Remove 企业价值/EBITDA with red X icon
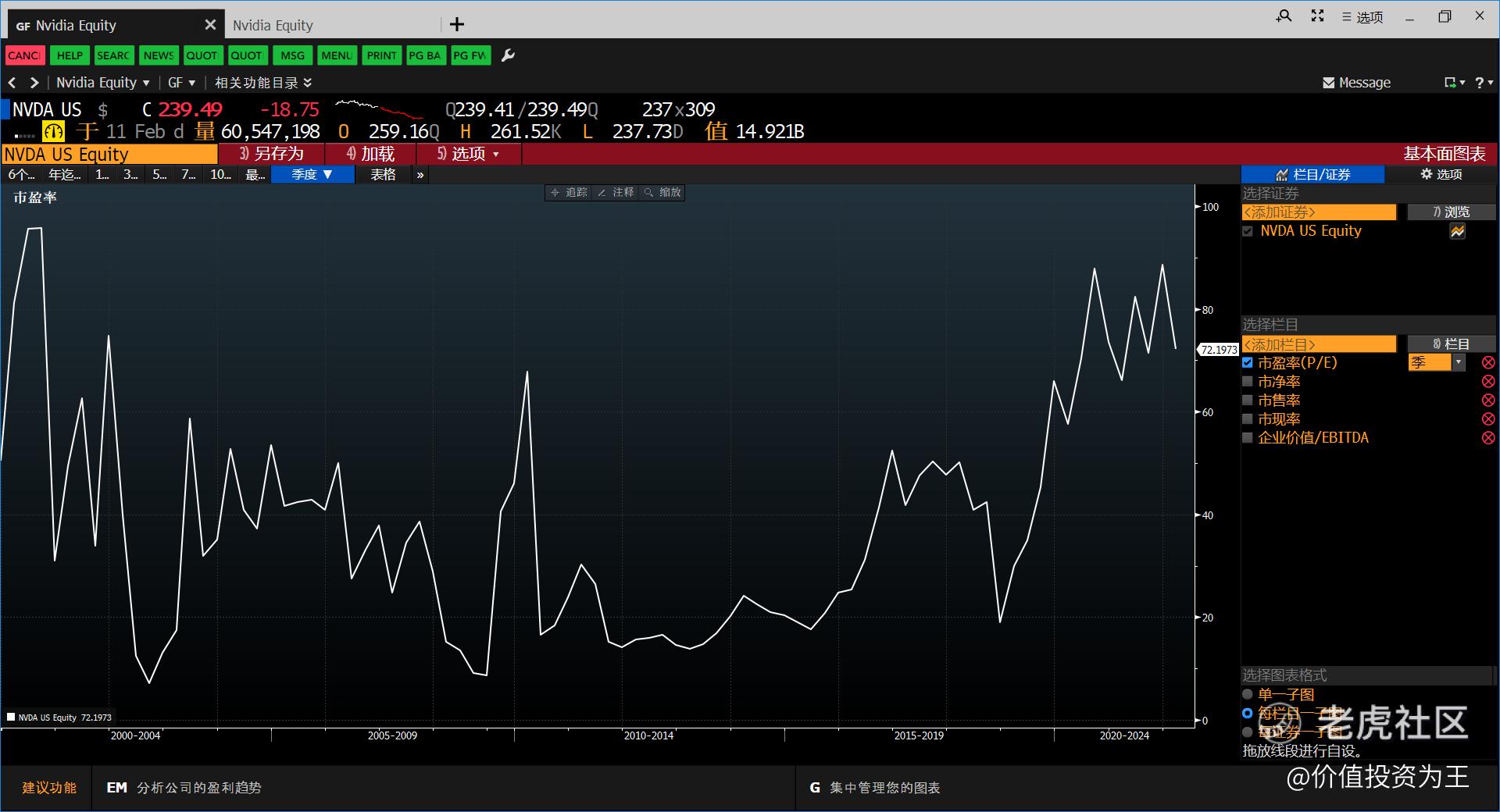Screen dimensions: 1500x812 click(x=1488, y=438)
